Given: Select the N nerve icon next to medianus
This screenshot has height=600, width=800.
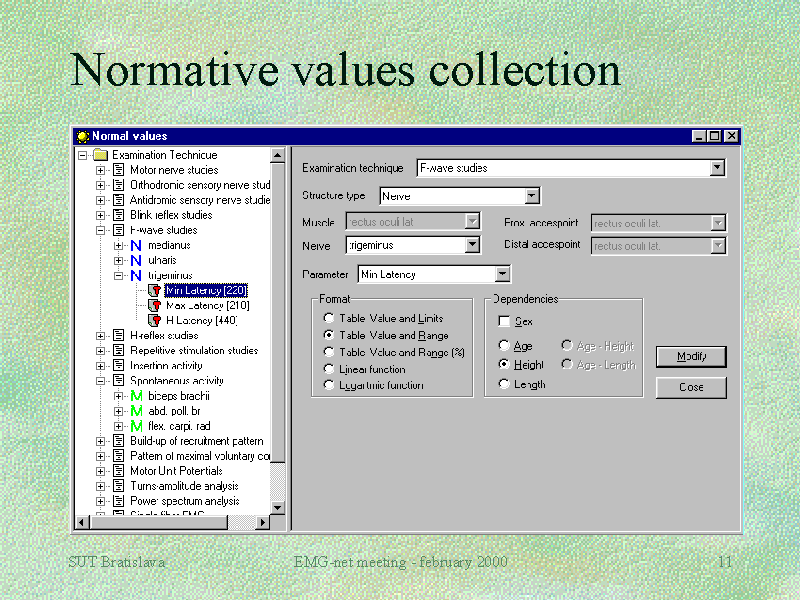Looking at the screenshot, I should (136, 245).
